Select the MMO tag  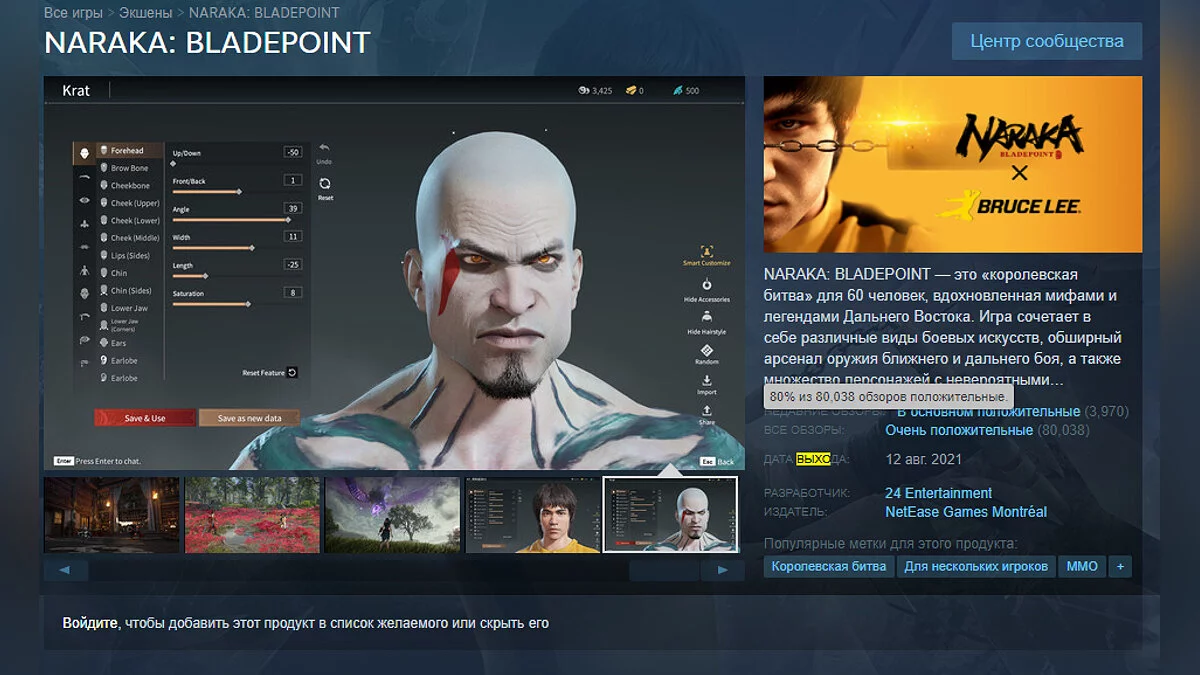[x=1082, y=566]
